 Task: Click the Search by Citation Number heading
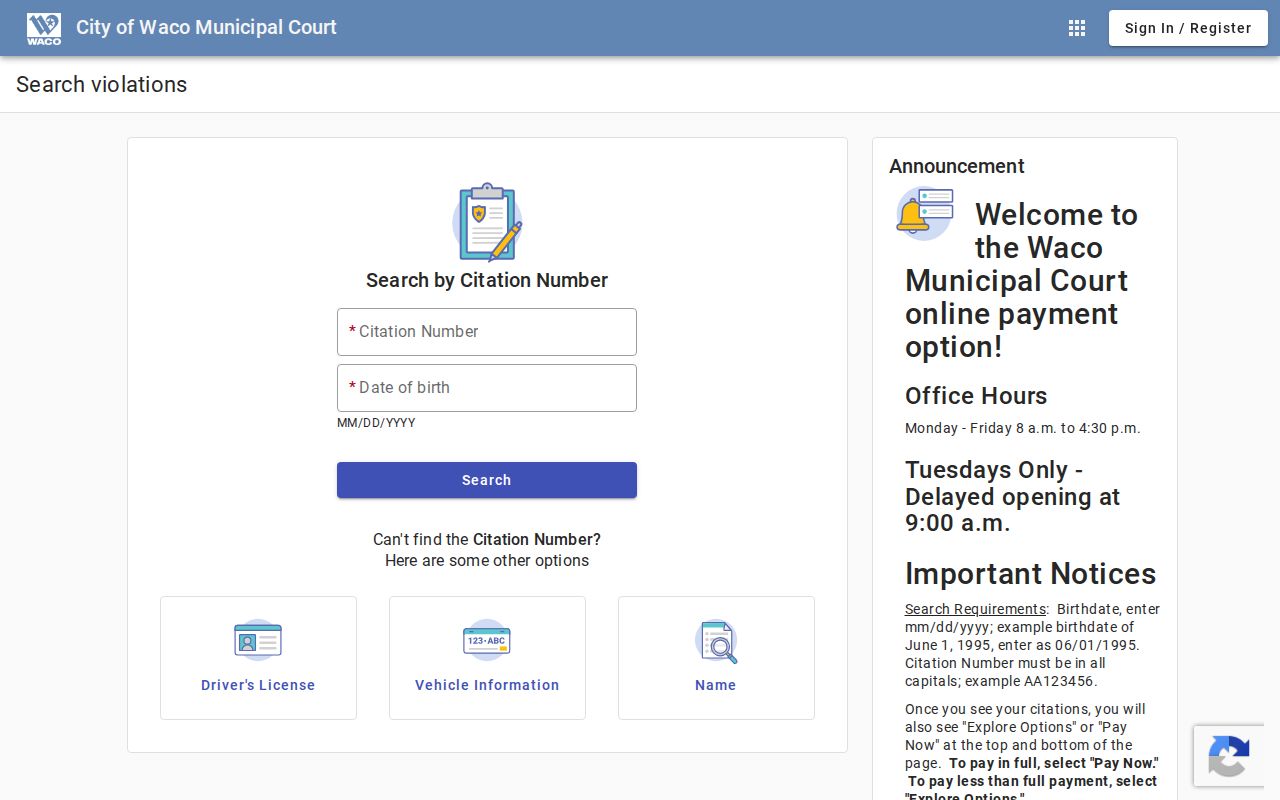coord(487,281)
